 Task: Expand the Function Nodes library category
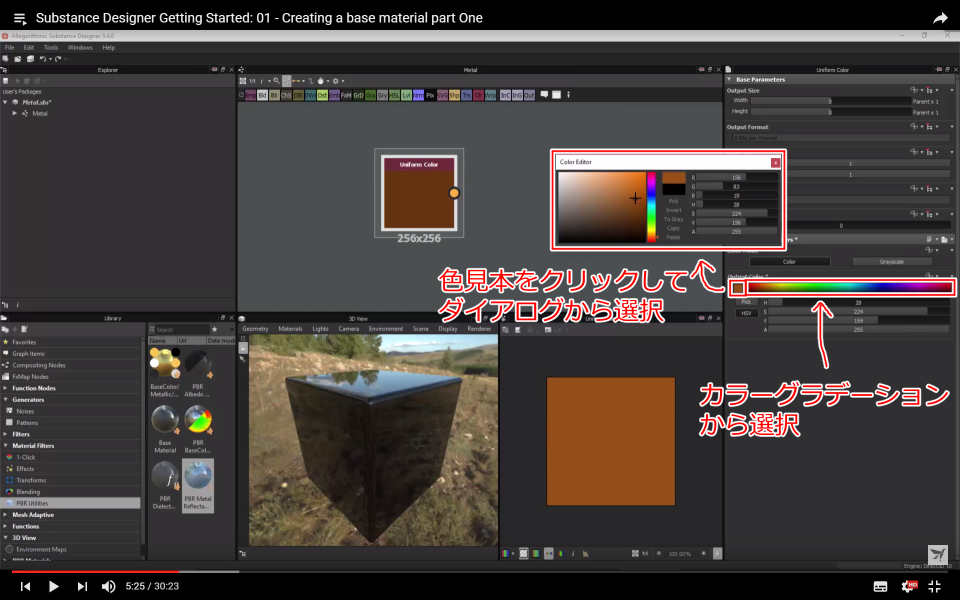[x=6, y=388]
